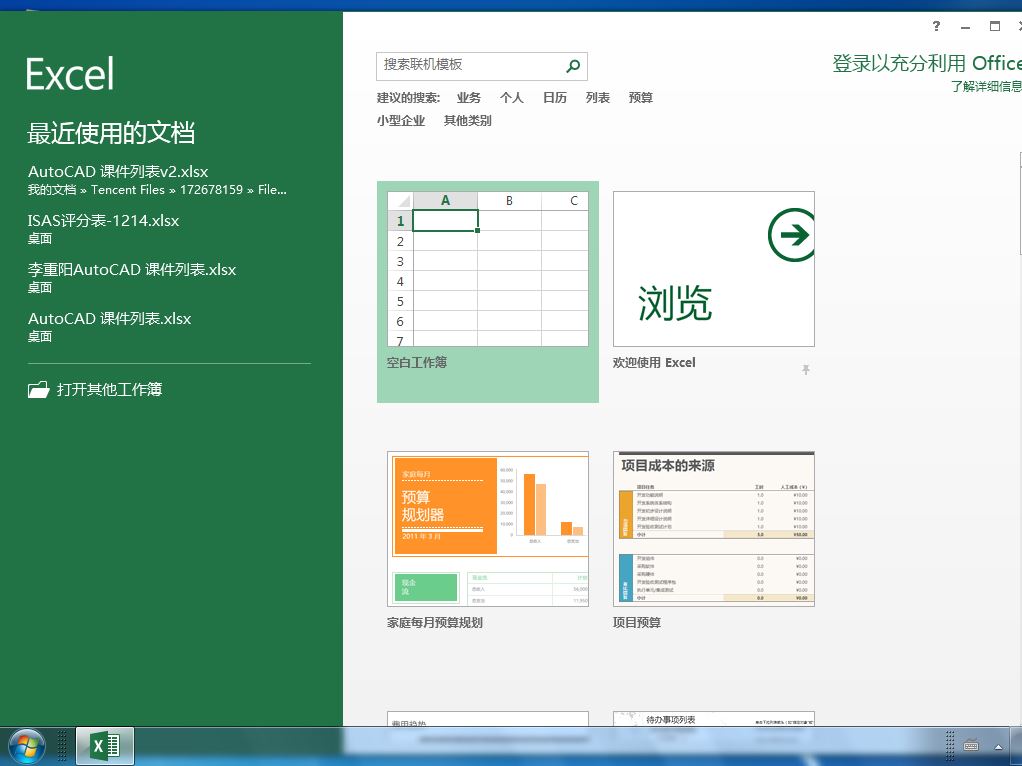Click the keyboard icon in system tray

click(971, 746)
